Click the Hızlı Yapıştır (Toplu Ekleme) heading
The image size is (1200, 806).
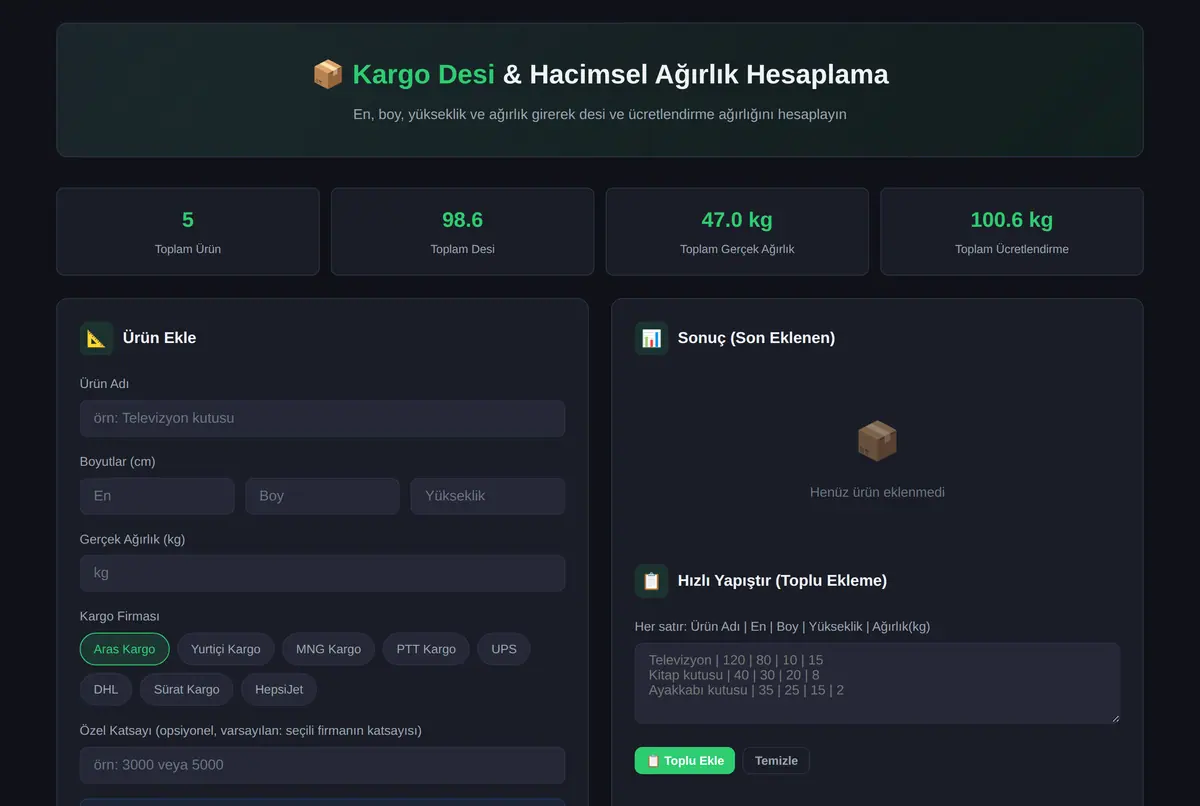point(782,581)
